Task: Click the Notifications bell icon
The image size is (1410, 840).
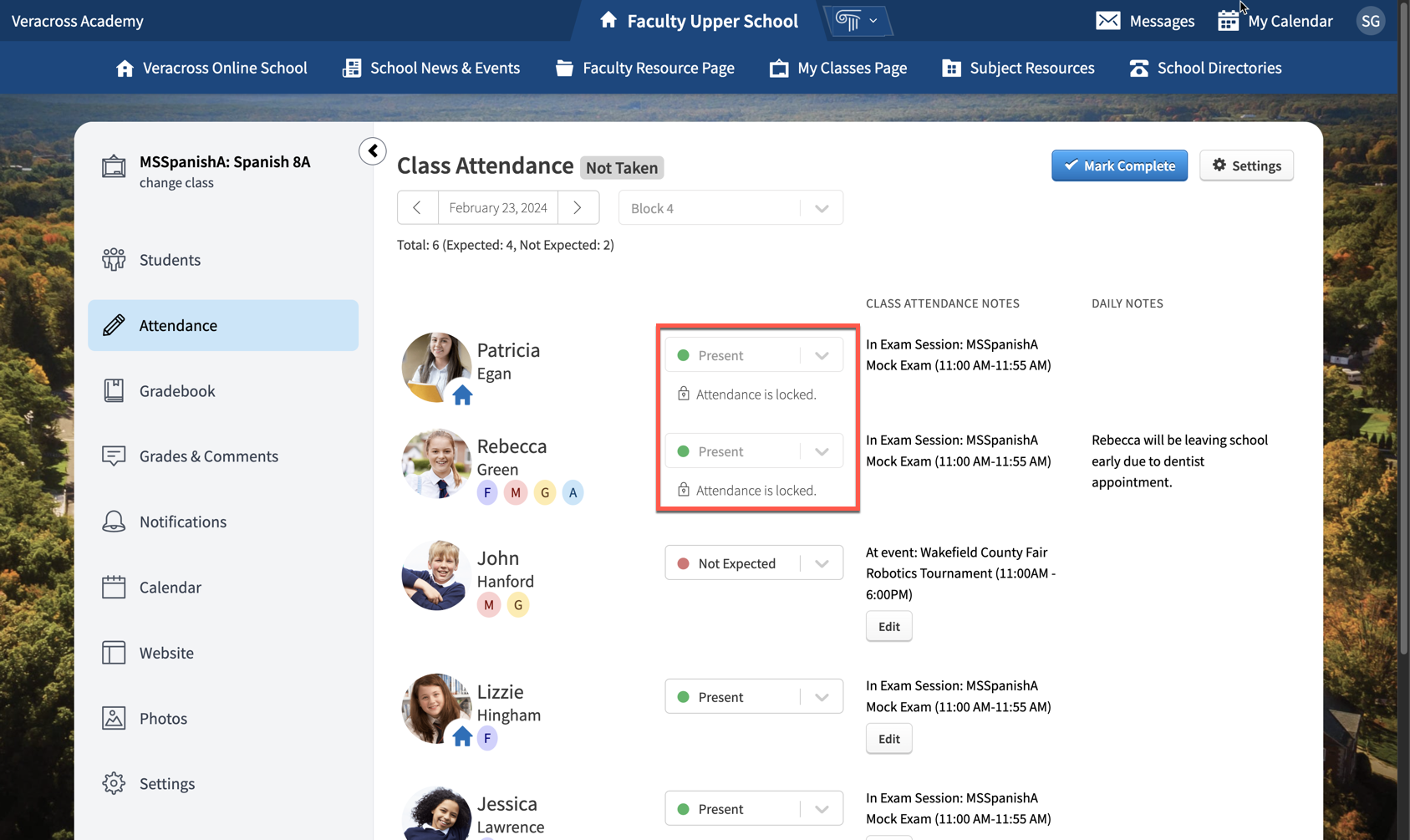Action: [113, 521]
